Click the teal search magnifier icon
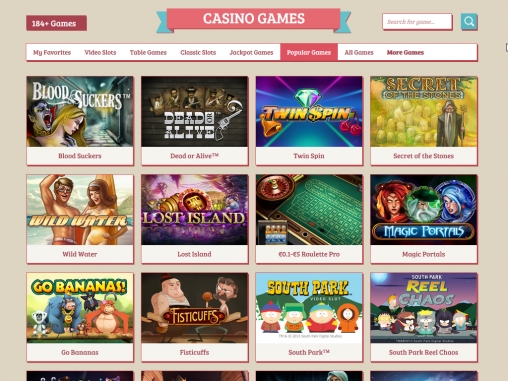This screenshot has width=508, height=381. 469,22
